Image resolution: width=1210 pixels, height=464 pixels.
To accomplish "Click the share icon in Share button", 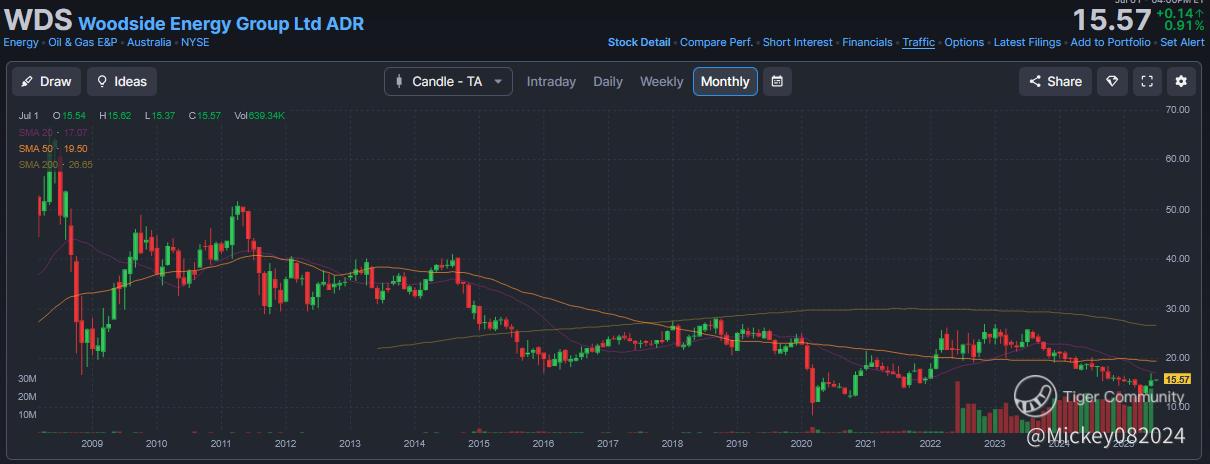I will coord(1034,82).
